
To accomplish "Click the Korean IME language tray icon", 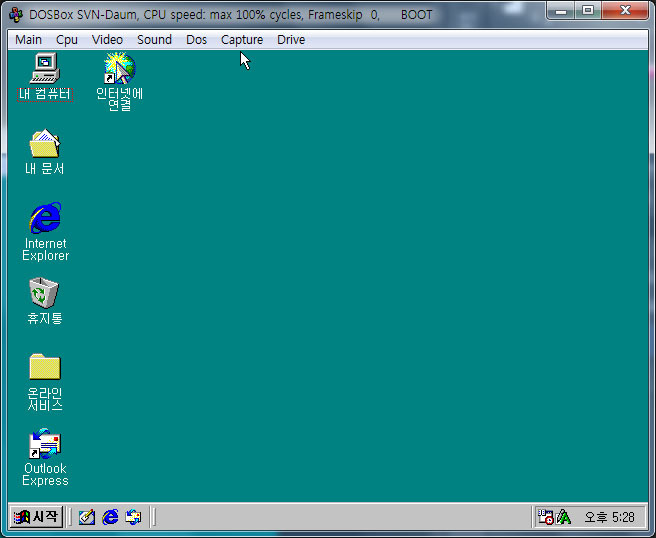I will point(564,517).
